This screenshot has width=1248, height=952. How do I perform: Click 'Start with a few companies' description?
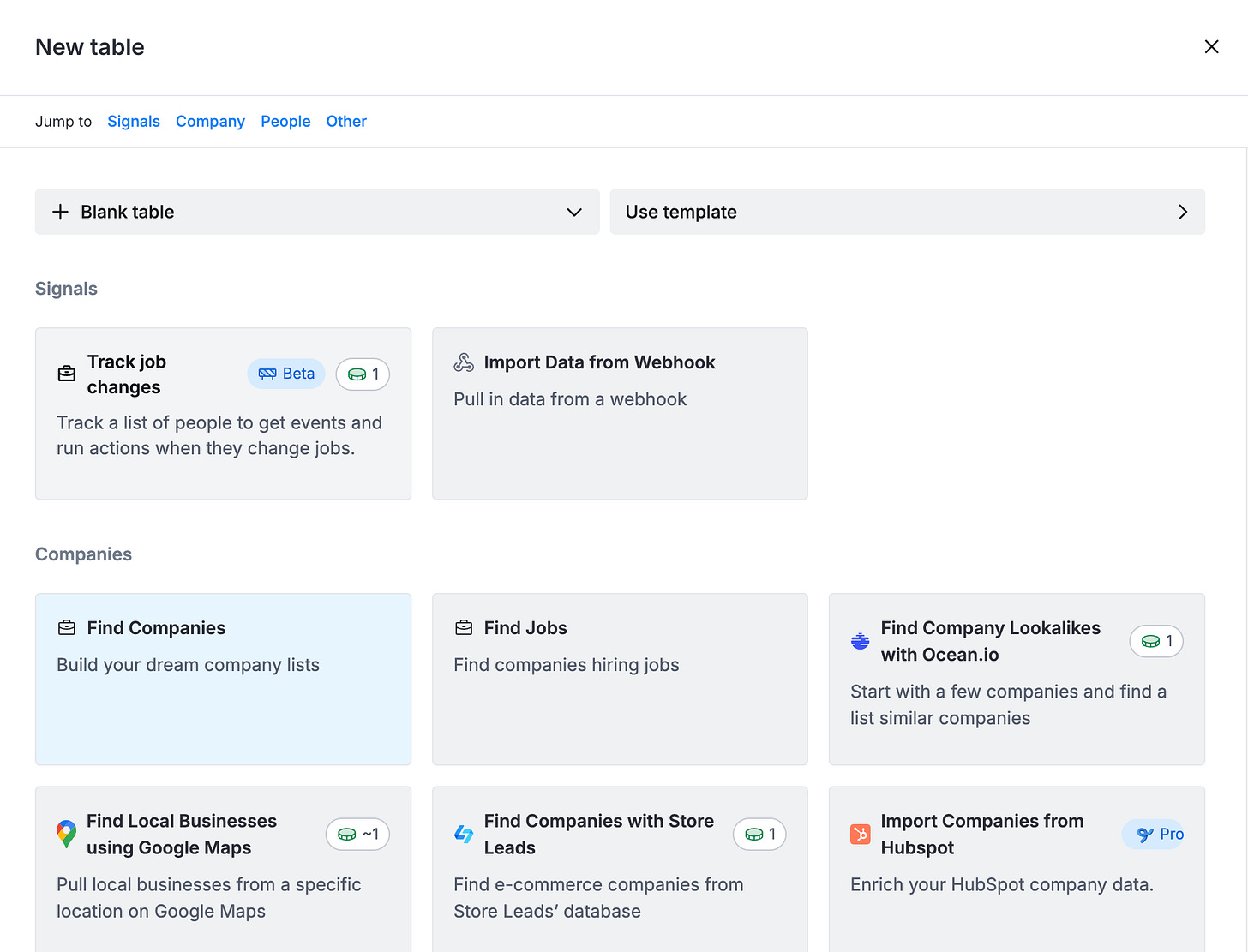(x=1008, y=704)
